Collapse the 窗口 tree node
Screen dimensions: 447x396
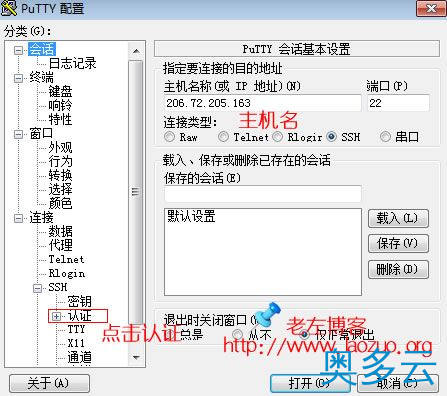(x=19, y=134)
